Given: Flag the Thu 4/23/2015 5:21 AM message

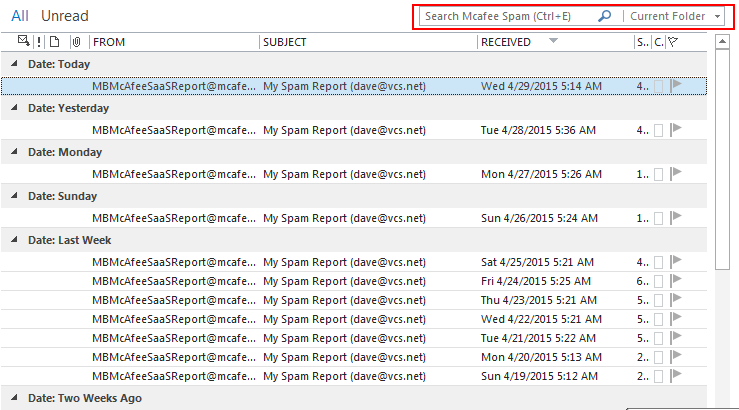Looking at the screenshot, I should coord(676,299).
